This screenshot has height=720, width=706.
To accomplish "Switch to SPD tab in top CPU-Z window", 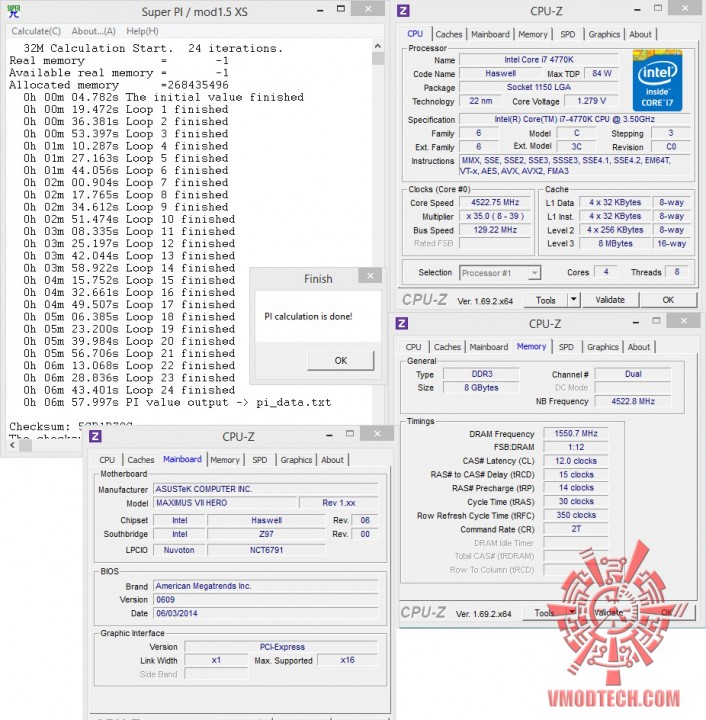I will (x=567, y=34).
